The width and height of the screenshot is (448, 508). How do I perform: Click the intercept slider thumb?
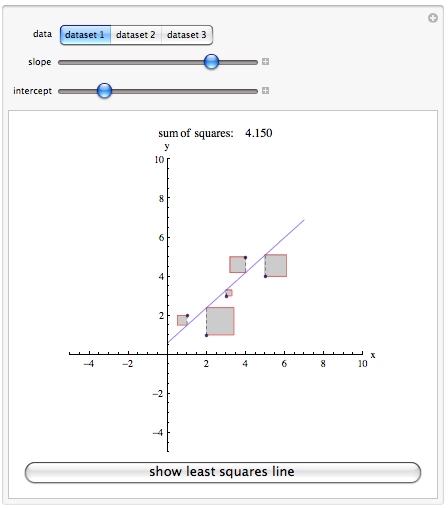(x=104, y=91)
